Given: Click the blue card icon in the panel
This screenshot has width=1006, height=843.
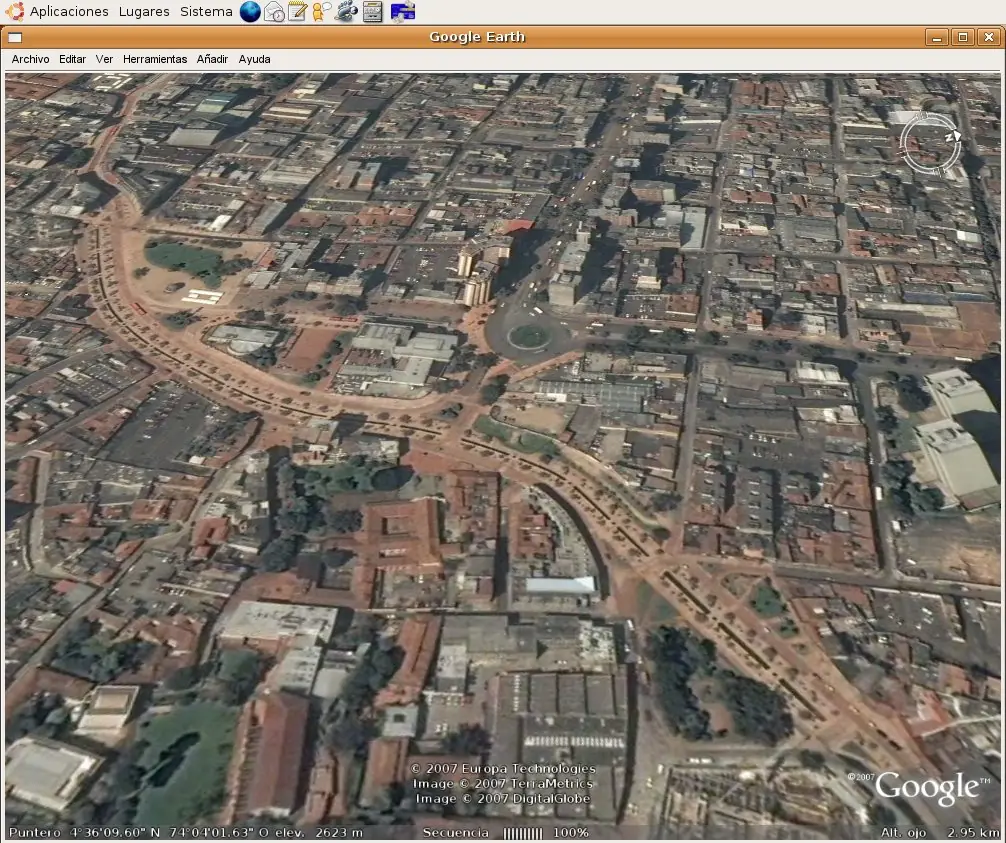Looking at the screenshot, I should (x=402, y=12).
